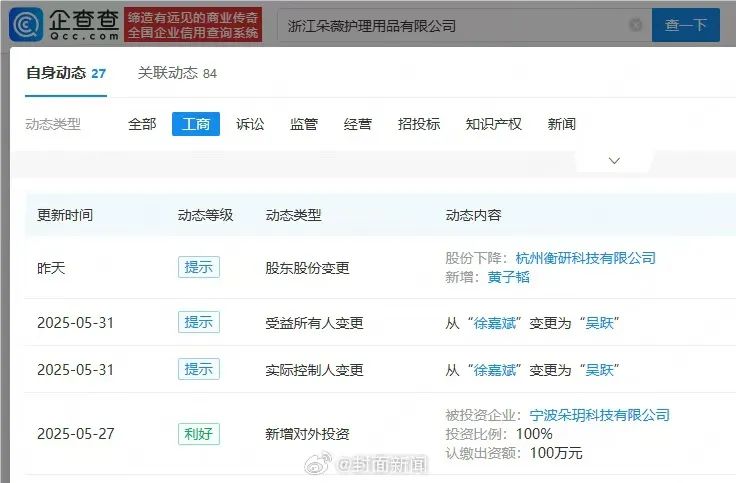Screen dimensions: 736x483
Task: Switch to 自身动态 tab
Action: pyautogui.click(x=66, y=73)
